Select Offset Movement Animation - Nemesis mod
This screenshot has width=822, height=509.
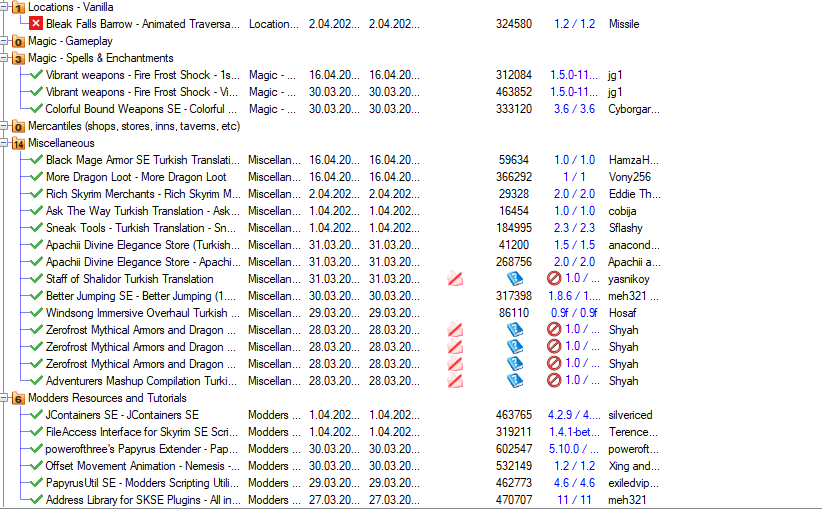(143, 466)
